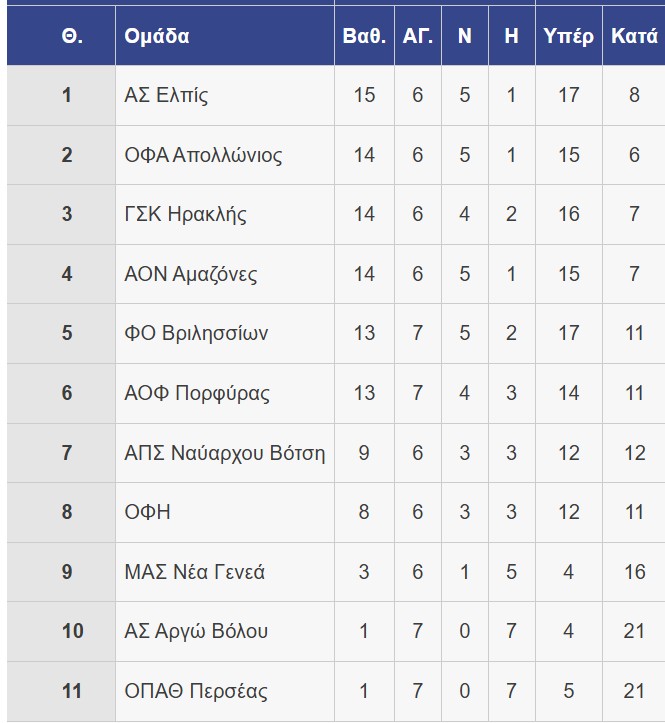Click the Ν wins column header
Screen dimensions: 665x723
(x=465, y=37)
